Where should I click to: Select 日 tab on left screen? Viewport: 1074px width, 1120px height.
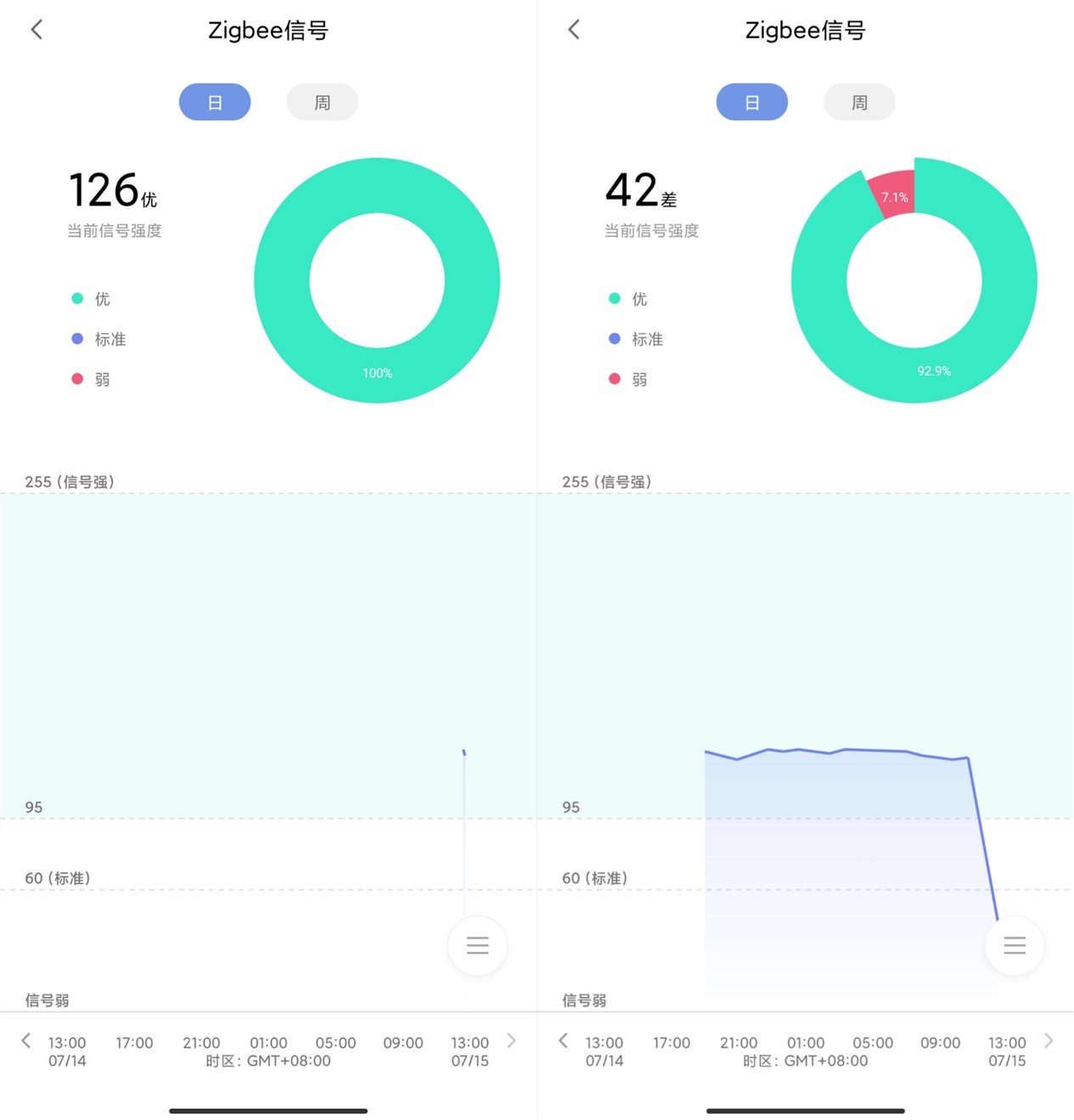[215, 102]
